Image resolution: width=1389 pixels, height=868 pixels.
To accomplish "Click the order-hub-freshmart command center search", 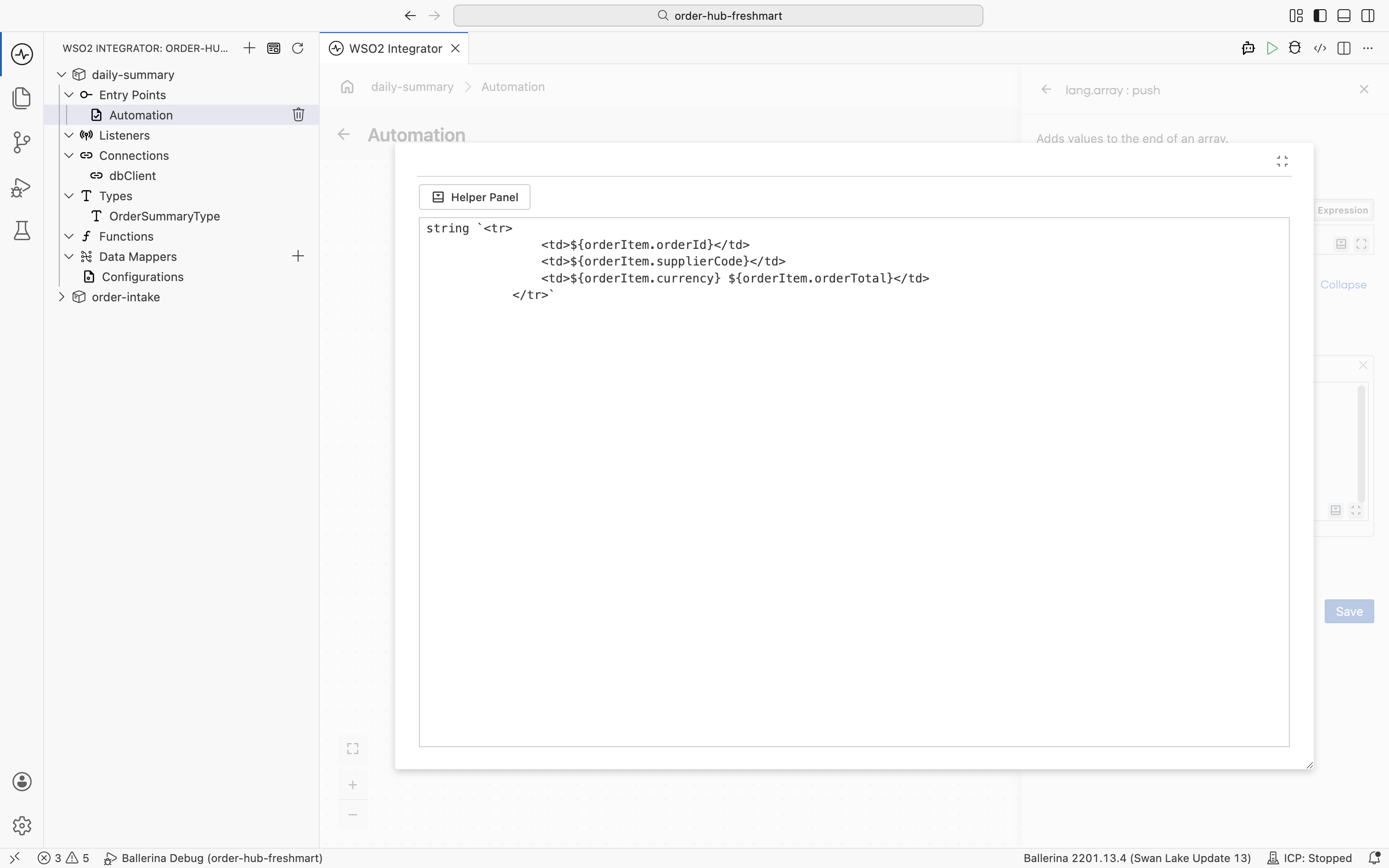I will [718, 16].
